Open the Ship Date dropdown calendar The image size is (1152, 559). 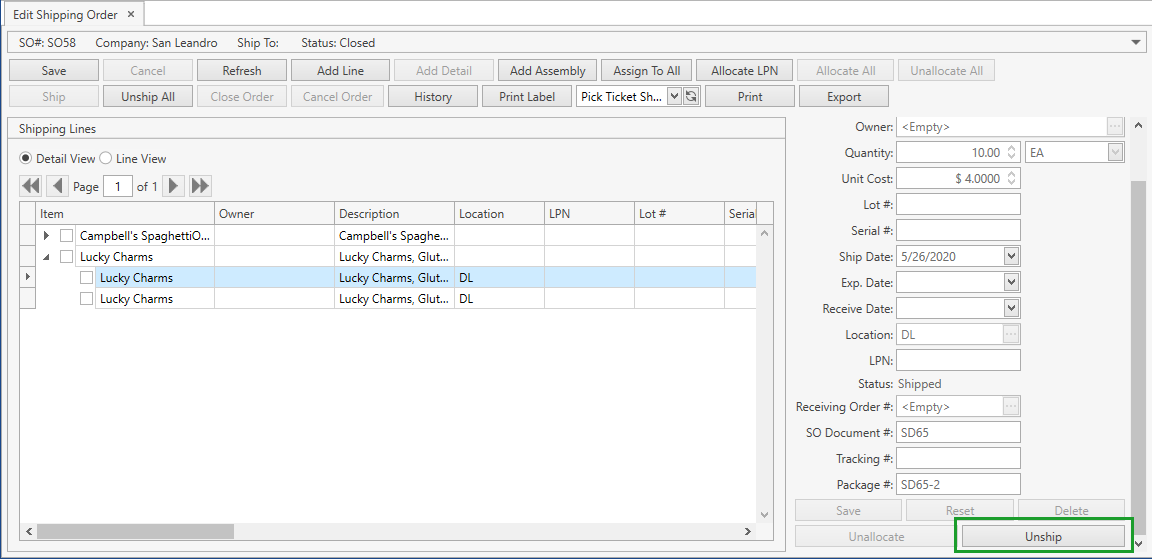click(1011, 257)
